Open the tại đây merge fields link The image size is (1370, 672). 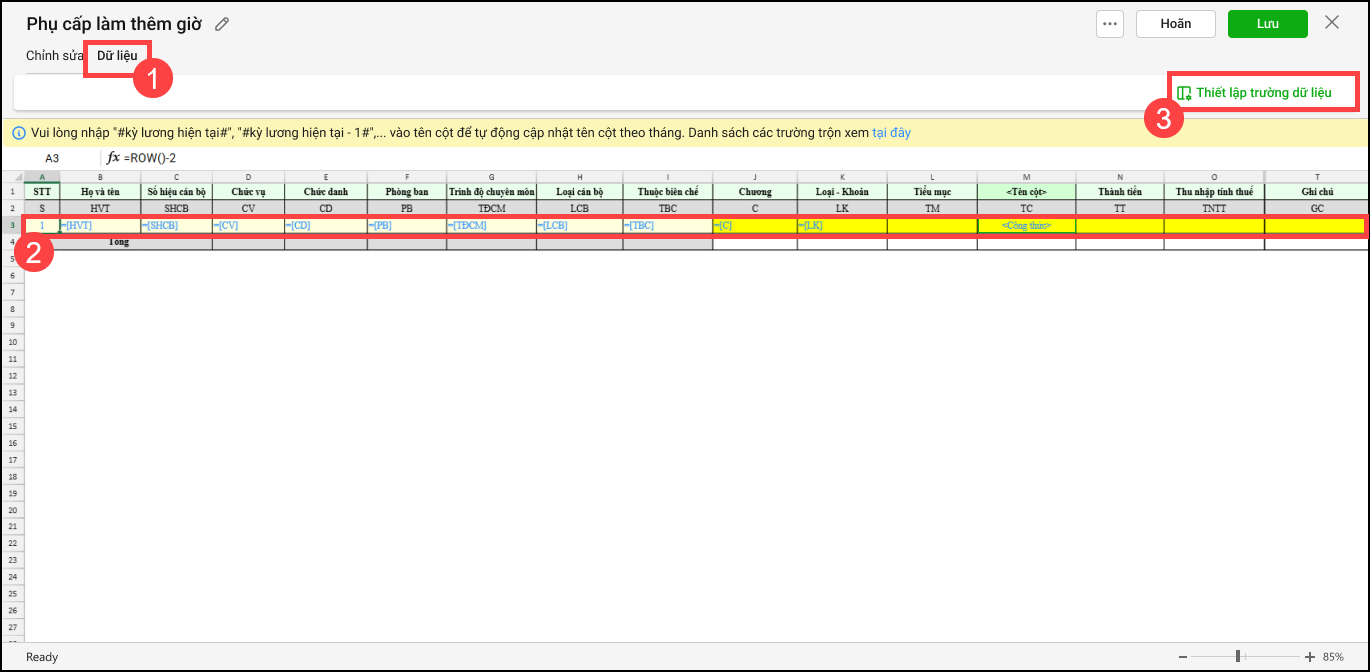(891, 133)
